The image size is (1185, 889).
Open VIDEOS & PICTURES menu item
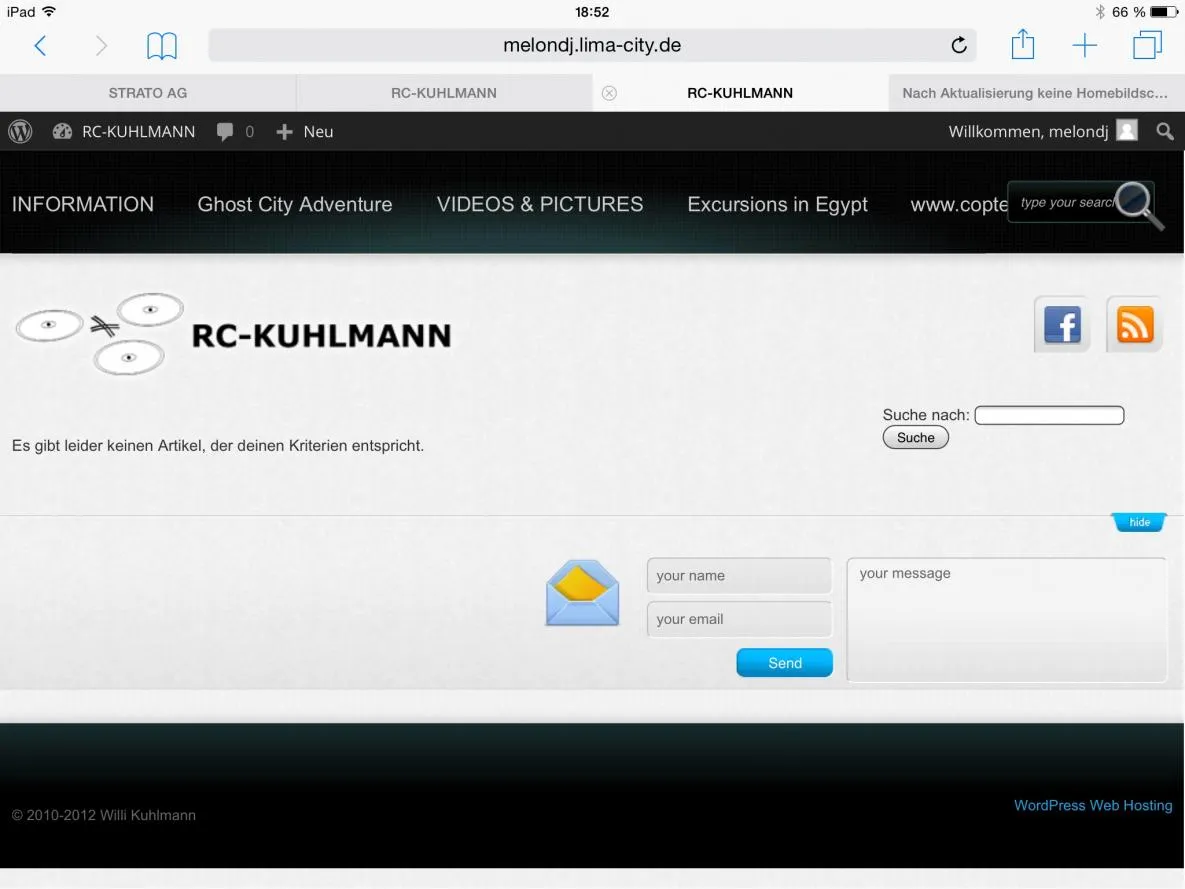pos(540,204)
